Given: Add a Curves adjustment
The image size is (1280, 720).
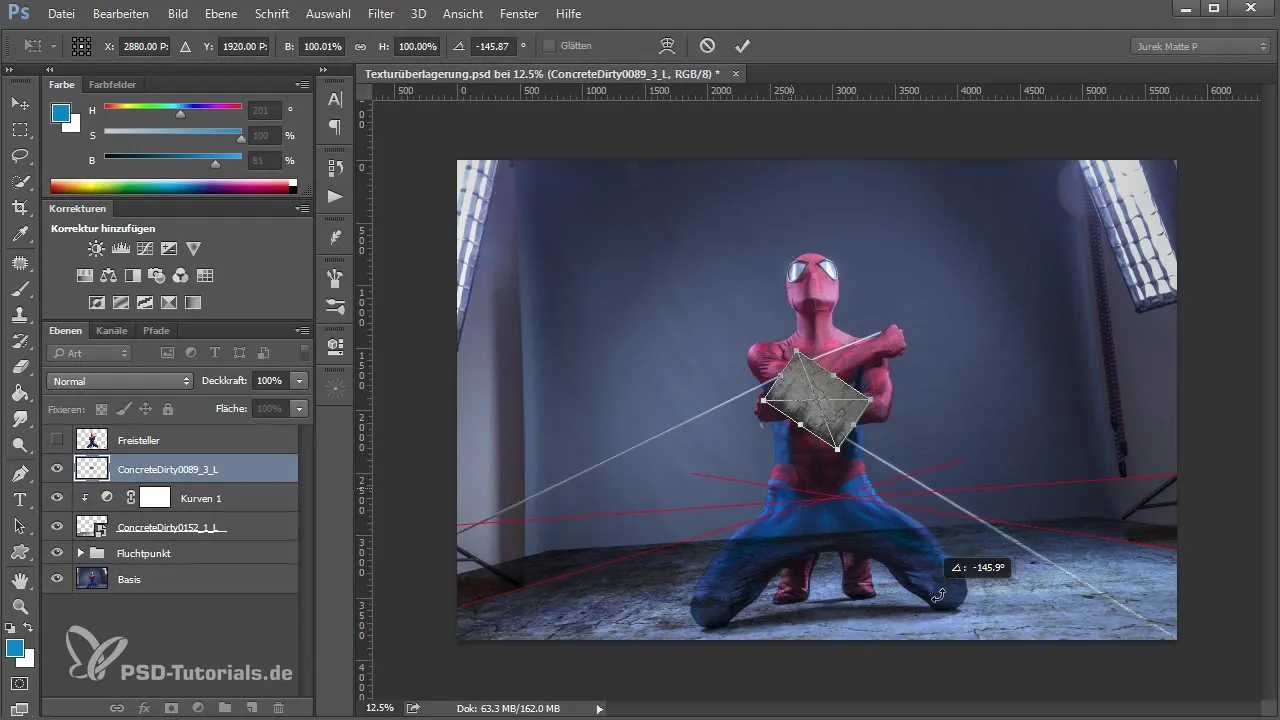Looking at the screenshot, I should 145,248.
